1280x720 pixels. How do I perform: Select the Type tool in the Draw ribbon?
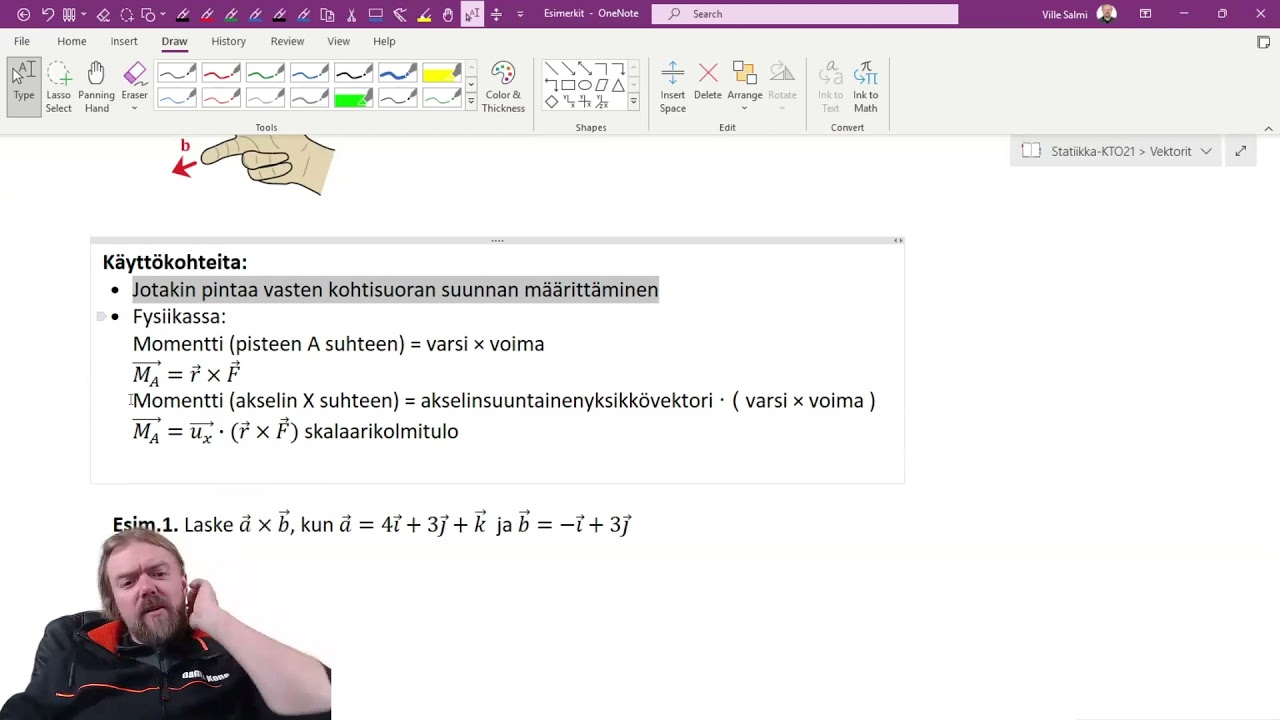coord(24,87)
